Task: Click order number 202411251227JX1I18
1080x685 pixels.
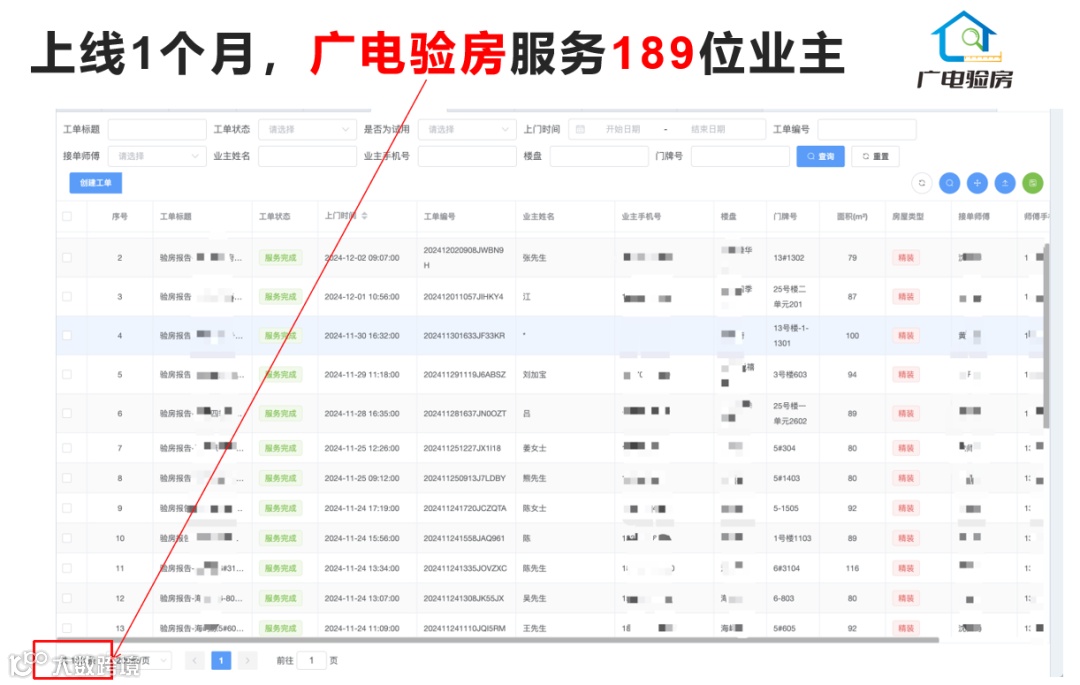Action: coord(462,448)
